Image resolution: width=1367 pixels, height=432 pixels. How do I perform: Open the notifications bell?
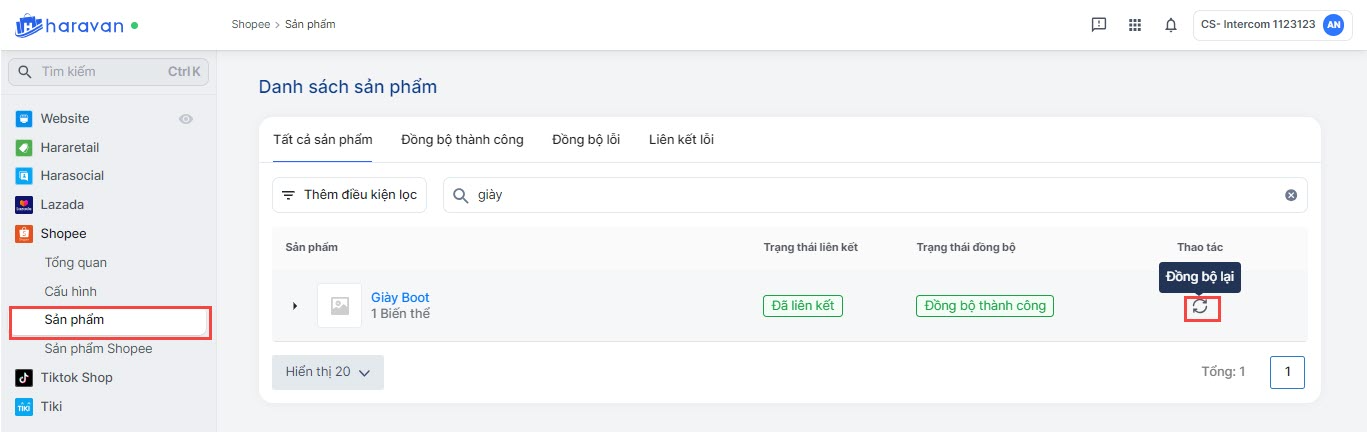point(1170,26)
